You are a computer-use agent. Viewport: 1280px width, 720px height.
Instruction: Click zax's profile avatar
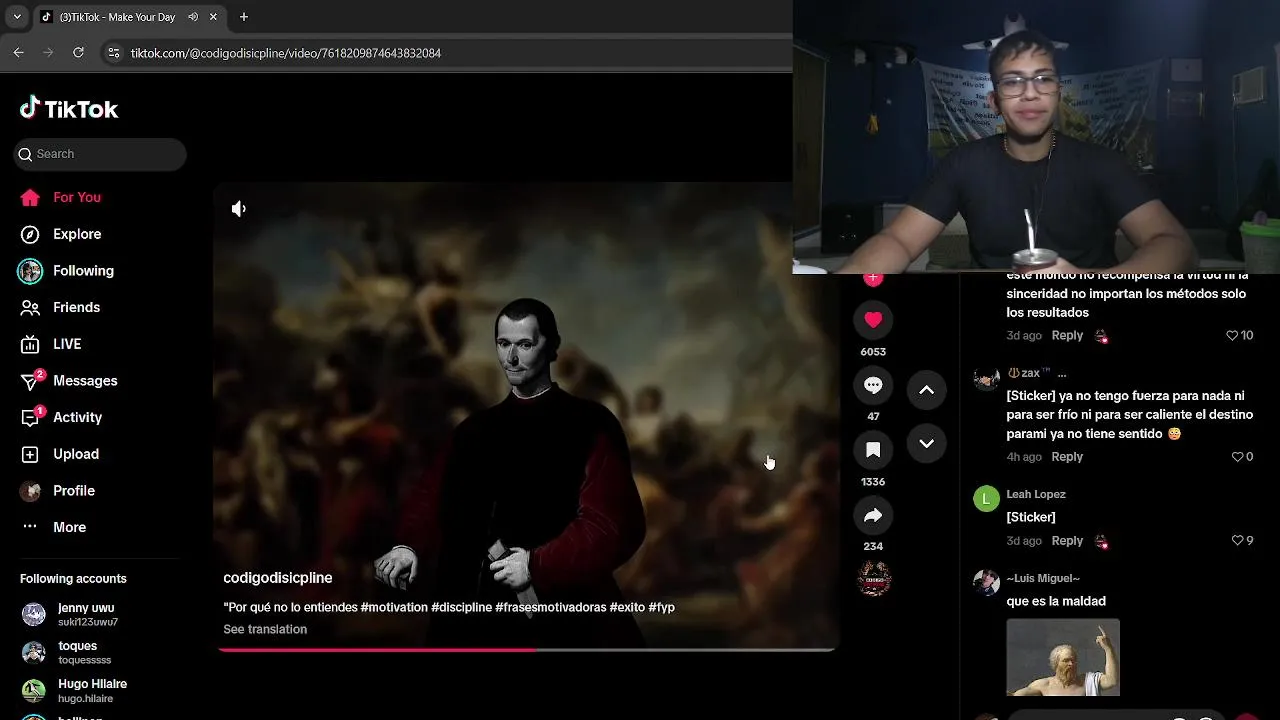point(986,378)
